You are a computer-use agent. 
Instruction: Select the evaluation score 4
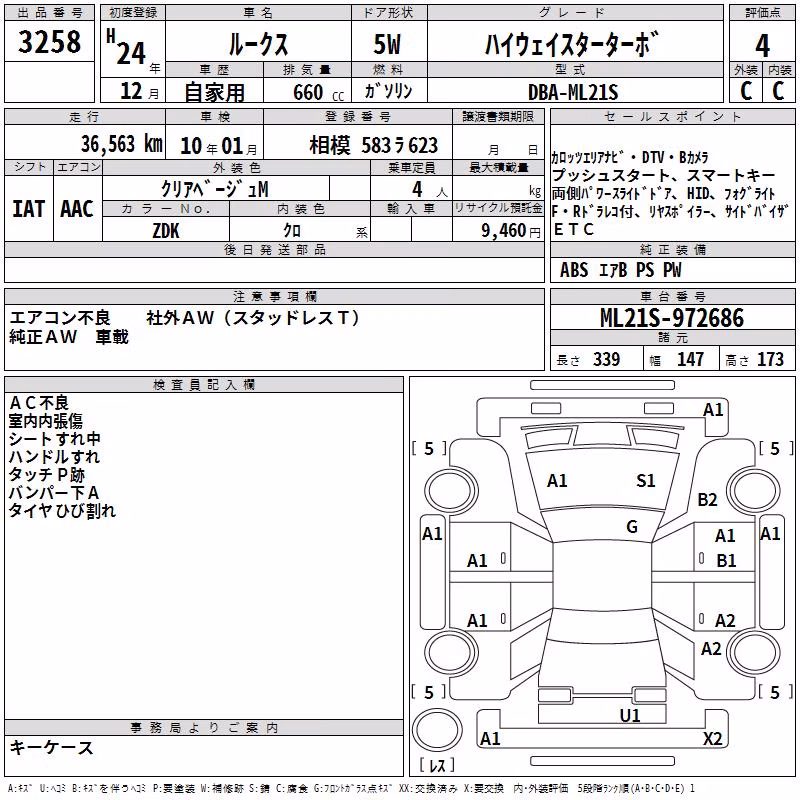(762, 46)
